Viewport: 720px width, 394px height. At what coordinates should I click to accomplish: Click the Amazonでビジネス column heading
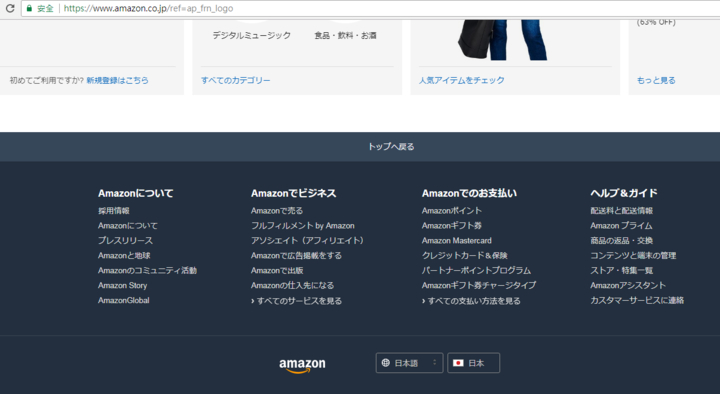pos(293,193)
